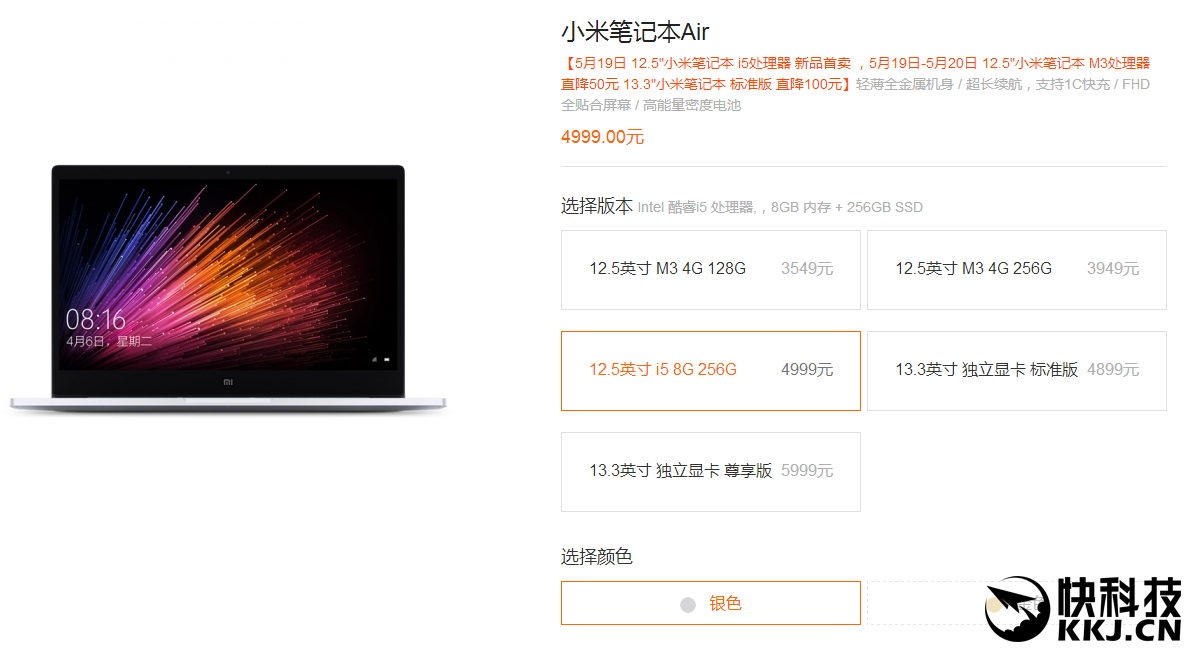
Task: Select the 13.3英寸 独立显卡 标准版 option
Action: [1016, 371]
